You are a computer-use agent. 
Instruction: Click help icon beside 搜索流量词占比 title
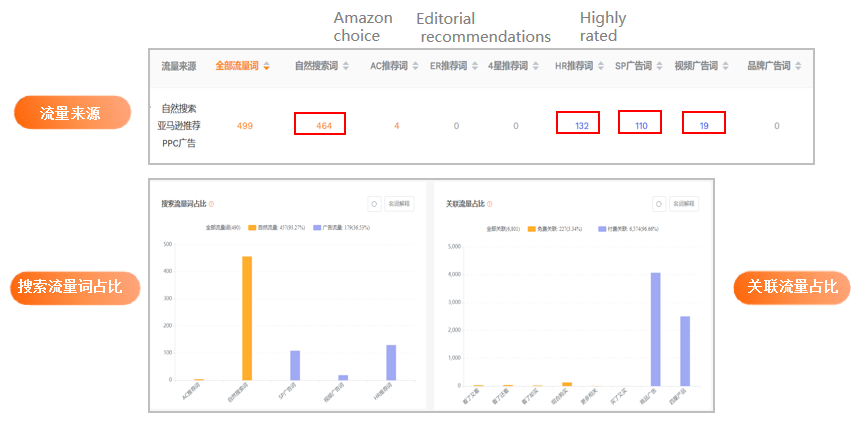tap(212, 204)
